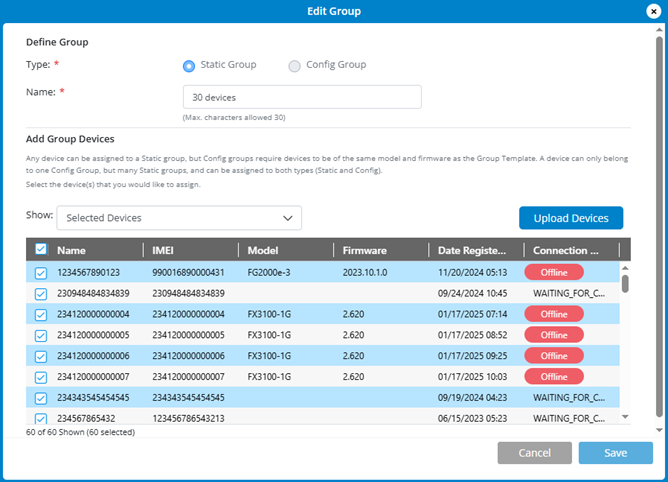Click the Cancel button
This screenshot has height=482, width=668.
(534, 453)
